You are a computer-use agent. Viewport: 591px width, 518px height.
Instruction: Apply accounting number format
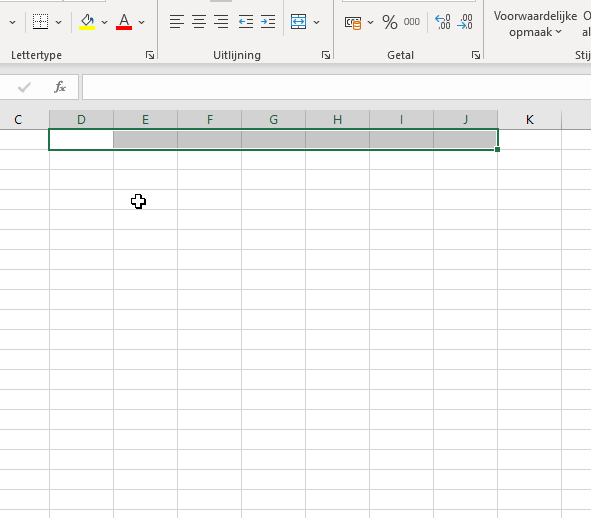tap(353, 22)
